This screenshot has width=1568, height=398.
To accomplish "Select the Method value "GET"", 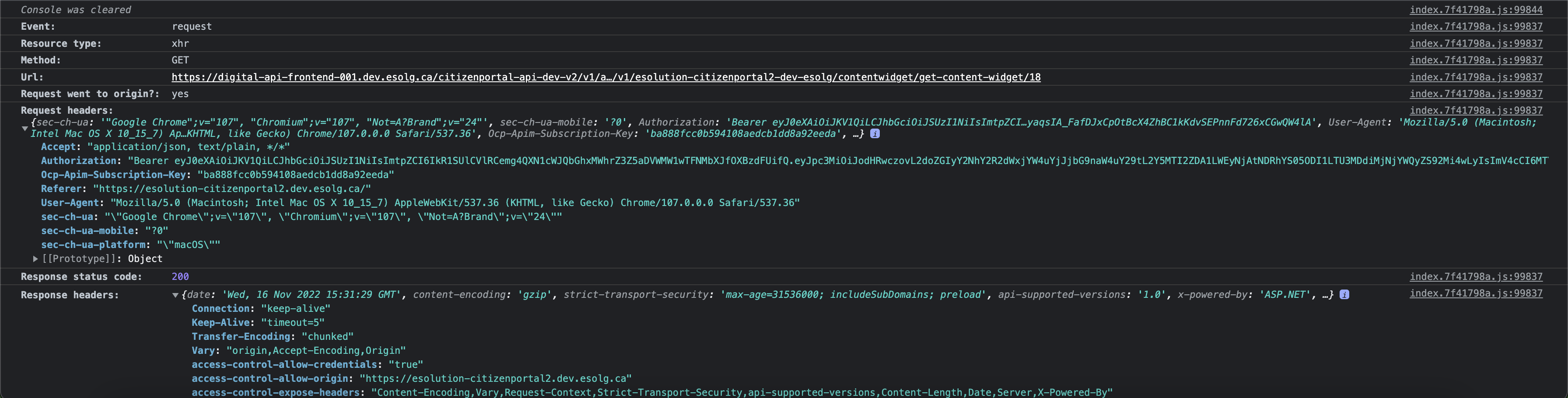I will [x=180, y=60].
